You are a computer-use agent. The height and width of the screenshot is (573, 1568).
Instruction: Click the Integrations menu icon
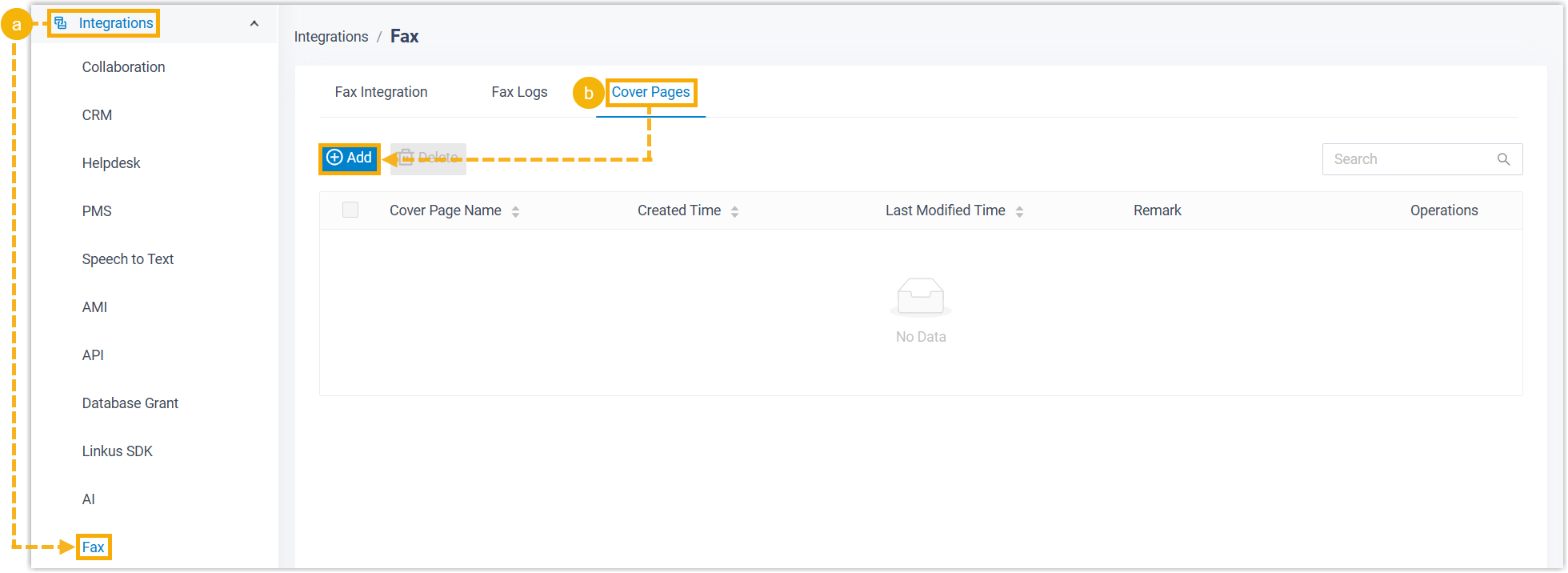pos(61,23)
